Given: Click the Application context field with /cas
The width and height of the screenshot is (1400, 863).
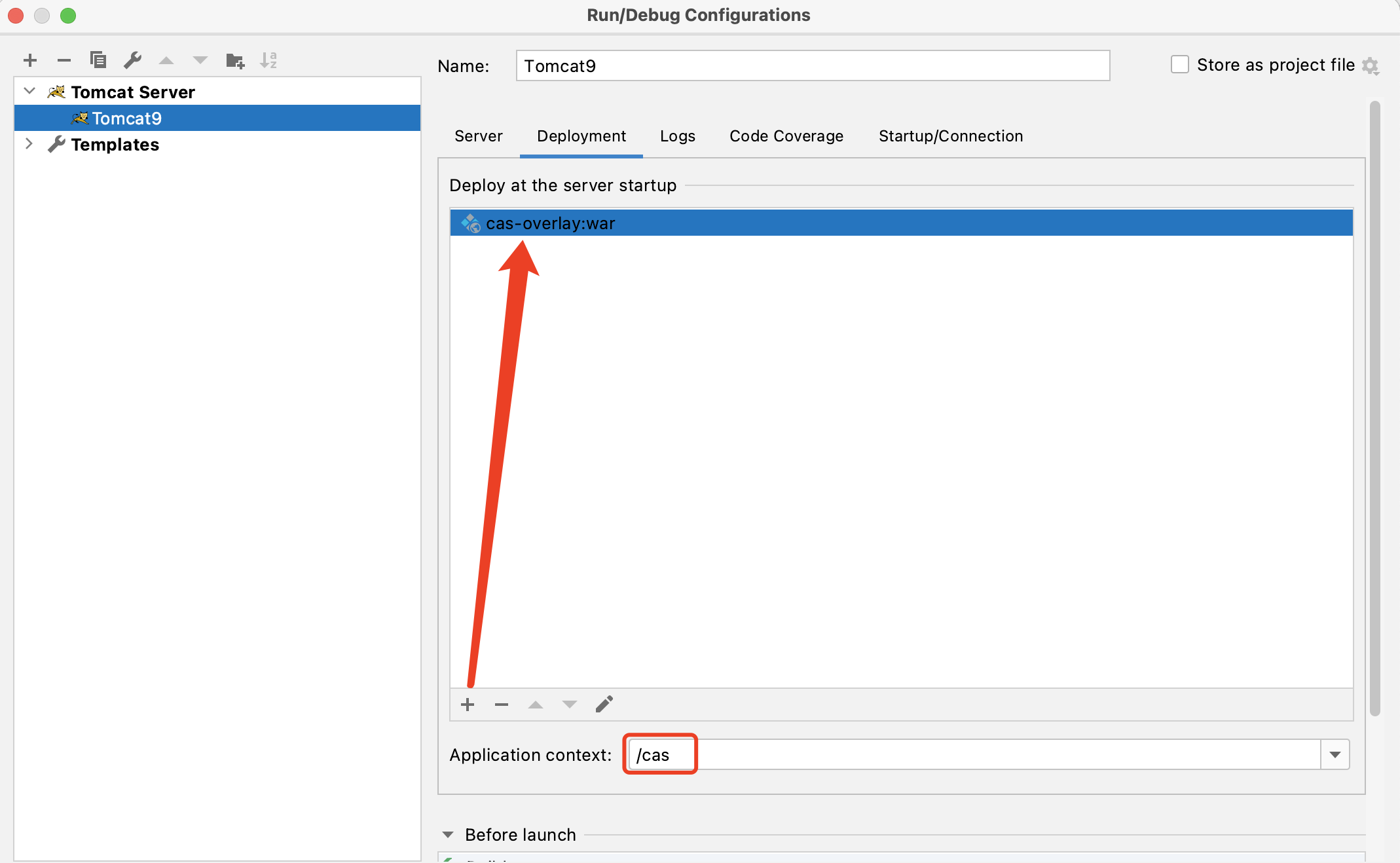Looking at the screenshot, I should click(974, 754).
